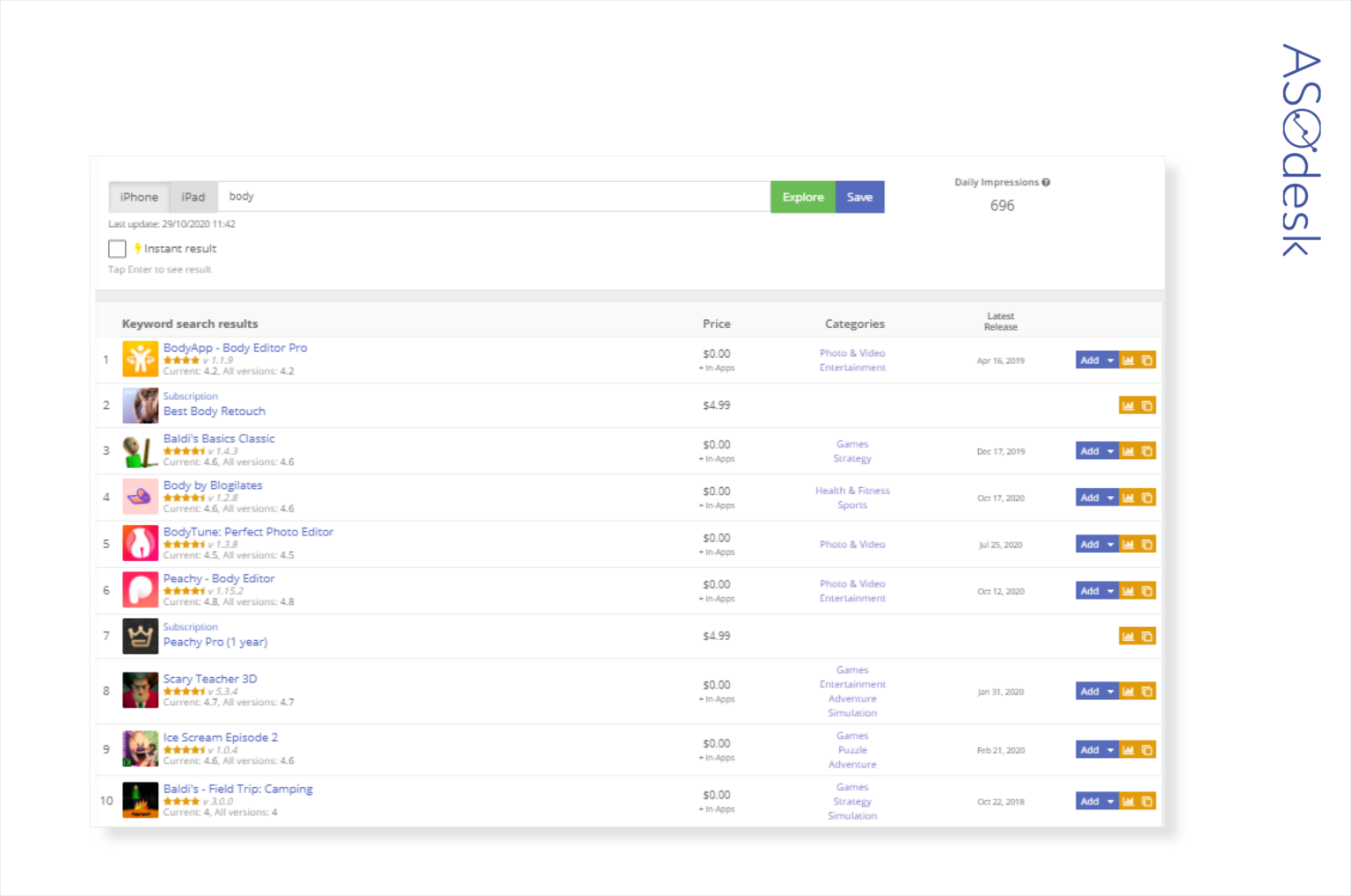Click the lightning bolt beside Instant result
1351x896 pixels.
click(x=137, y=249)
